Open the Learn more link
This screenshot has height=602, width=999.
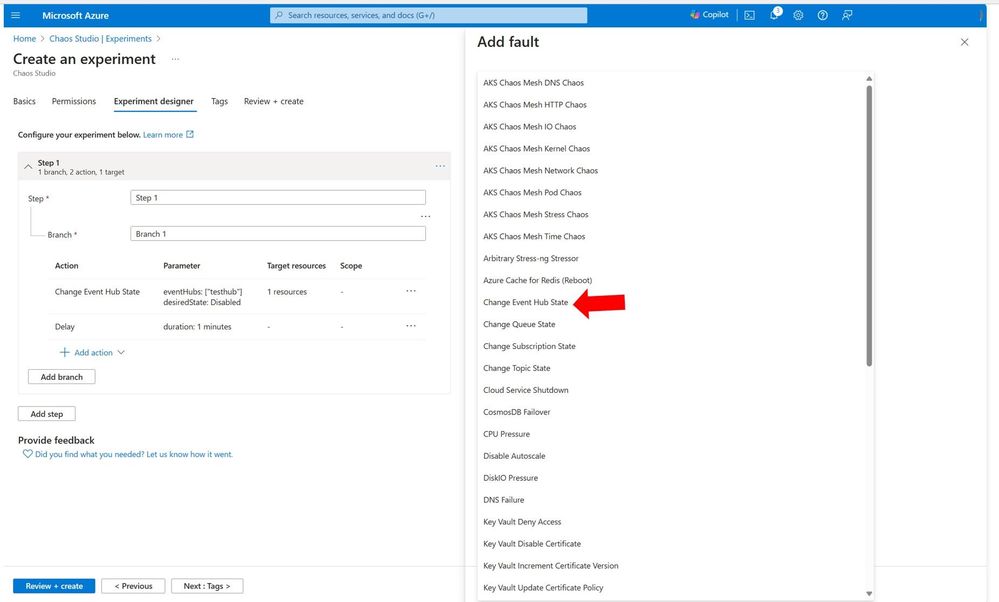162,135
